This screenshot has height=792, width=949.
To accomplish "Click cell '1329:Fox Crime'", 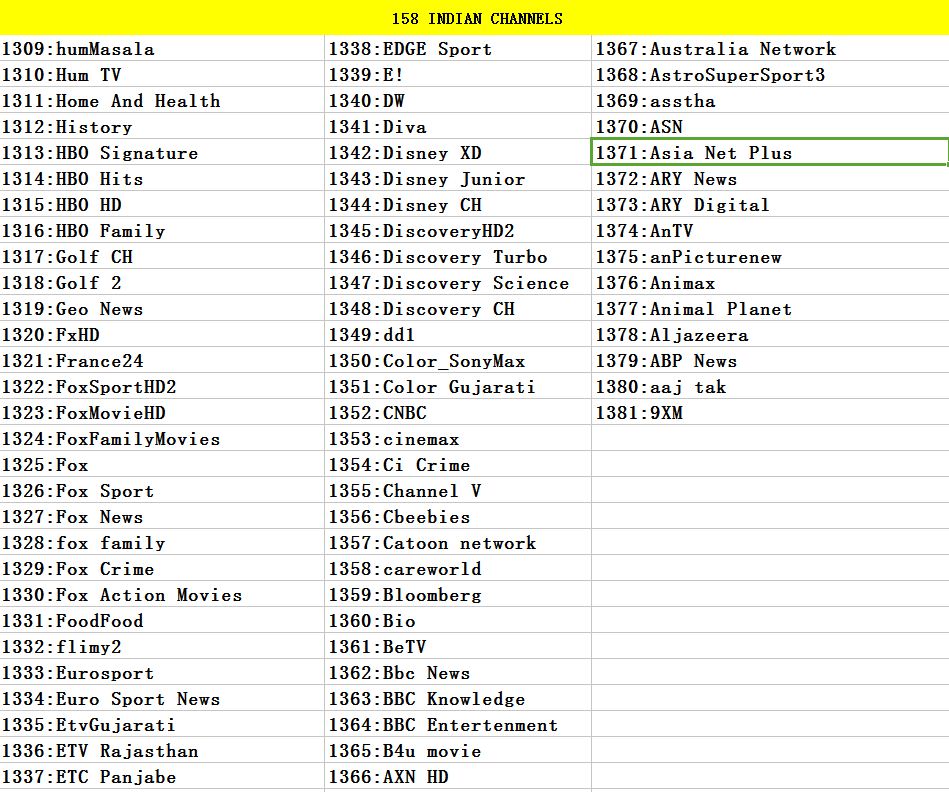I will pos(162,569).
